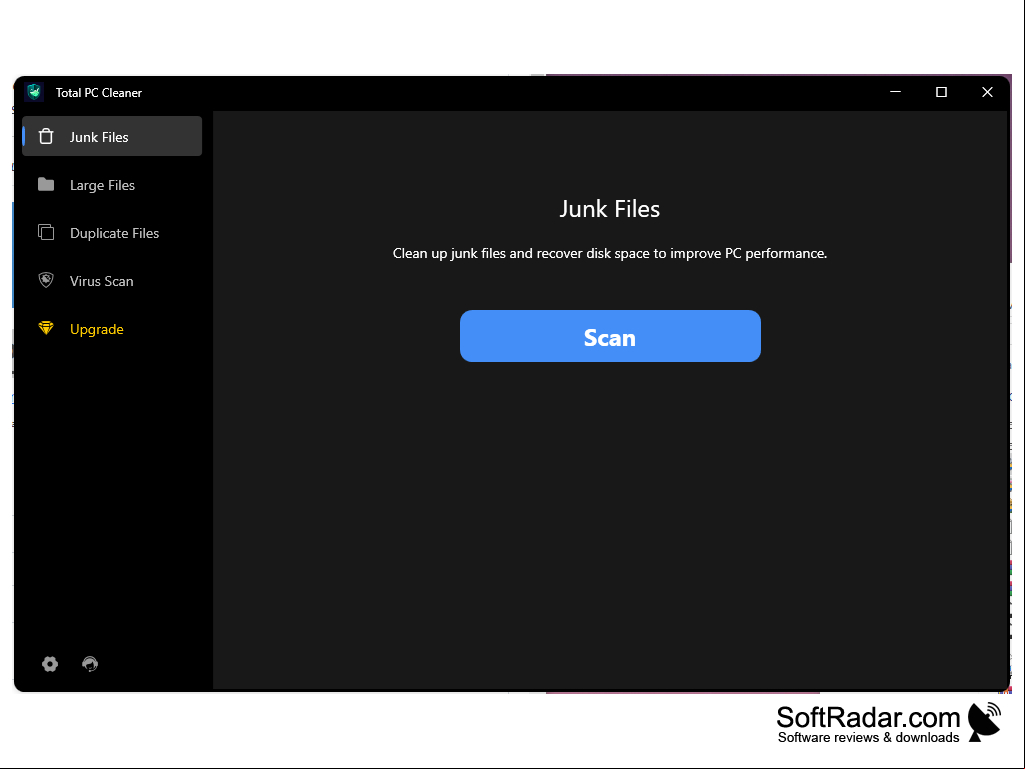Click the "Junk Files" heading text
The width and height of the screenshot is (1025, 769).
[610, 209]
